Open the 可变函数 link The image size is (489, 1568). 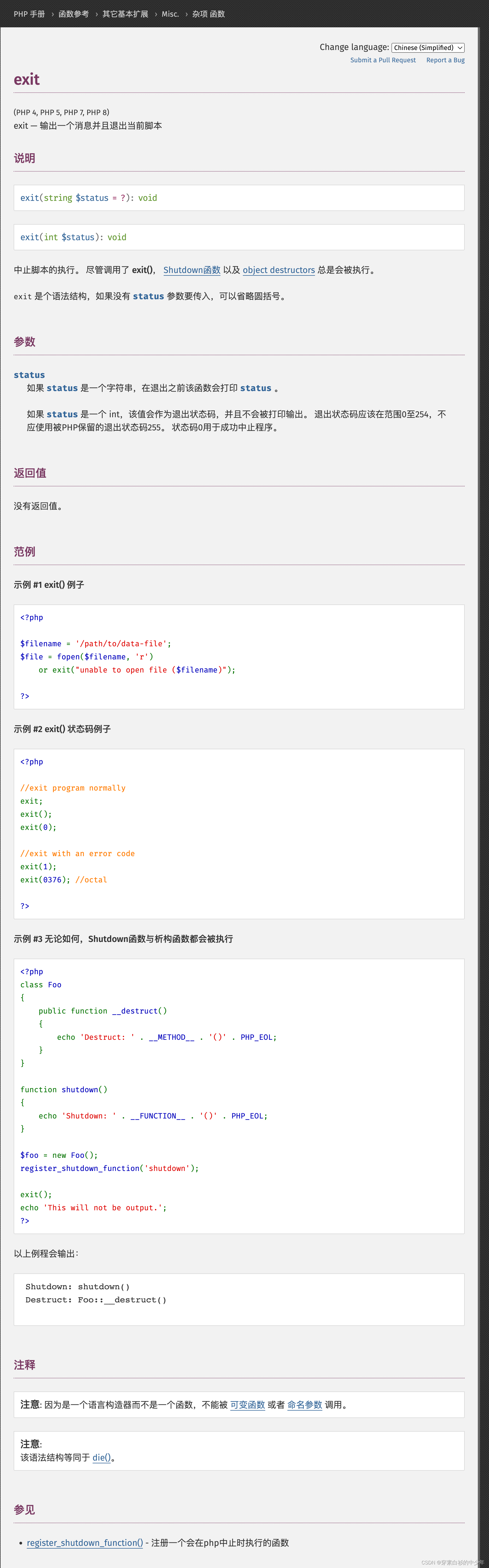(x=248, y=1405)
